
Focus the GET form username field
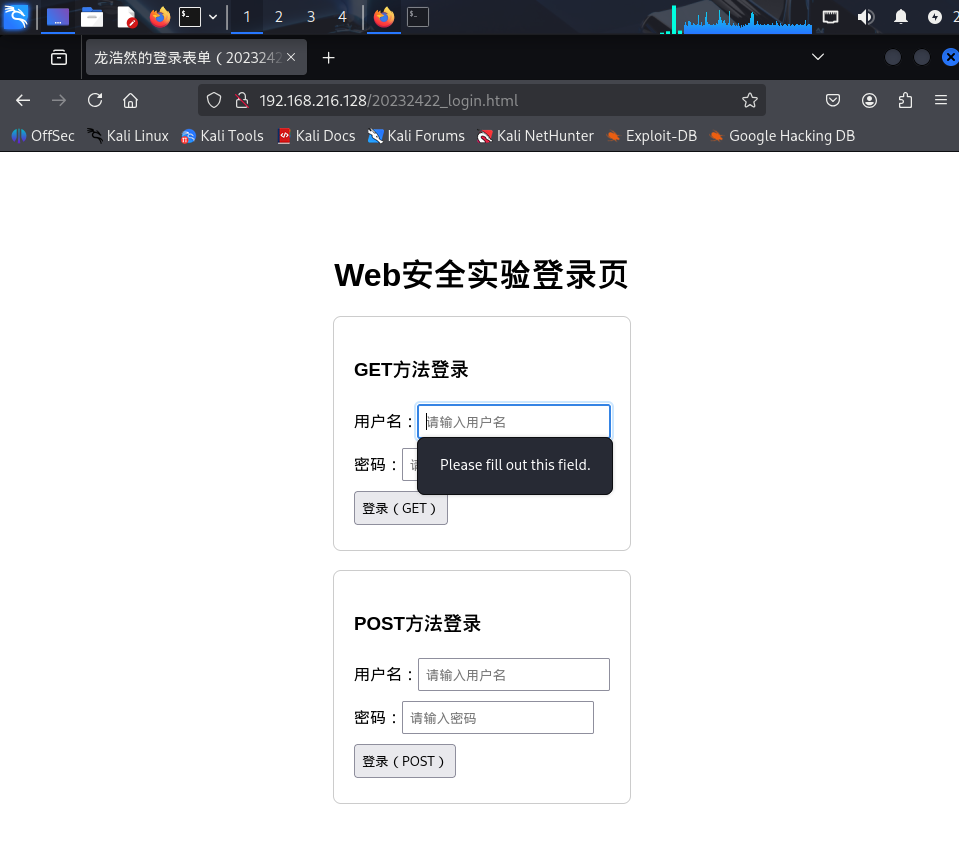(x=514, y=421)
